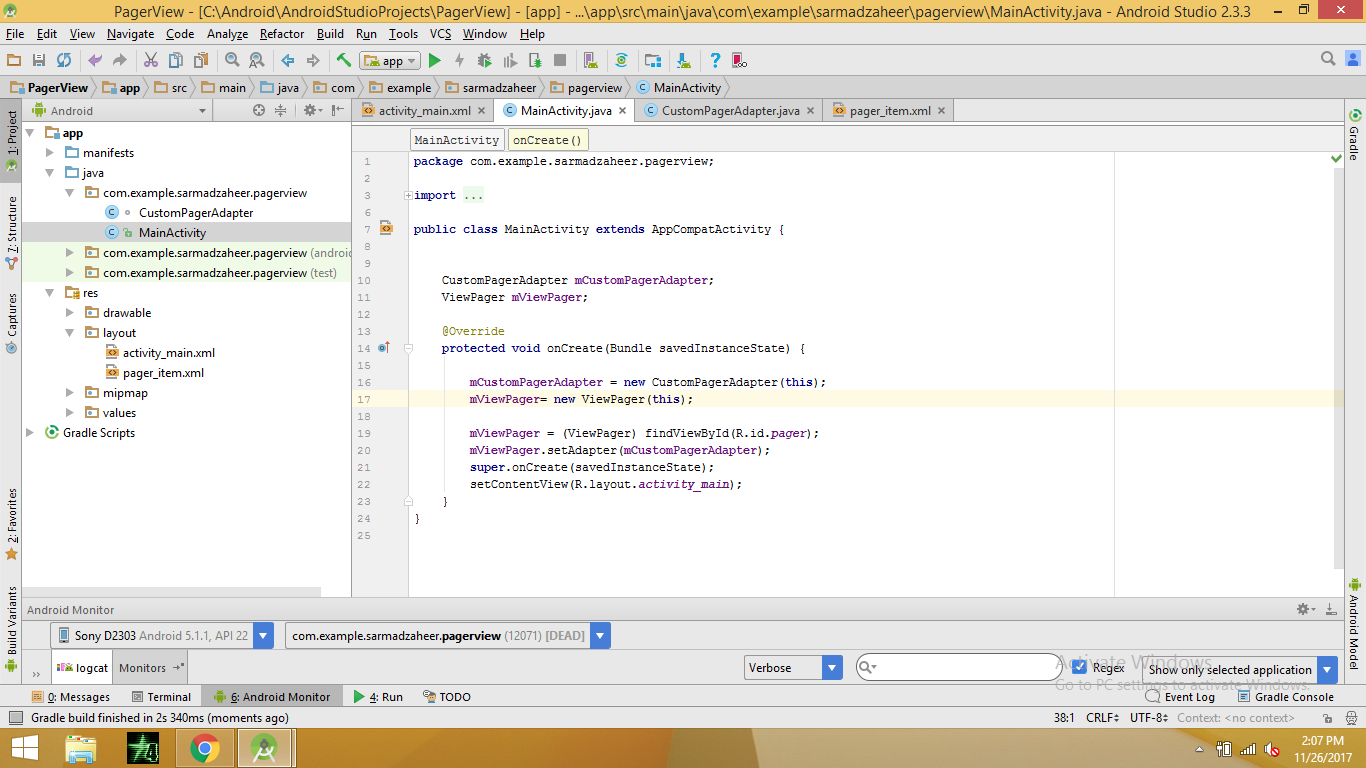The image size is (1366, 768).
Task: Open the app run configuration dropdown
Action: point(389,61)
